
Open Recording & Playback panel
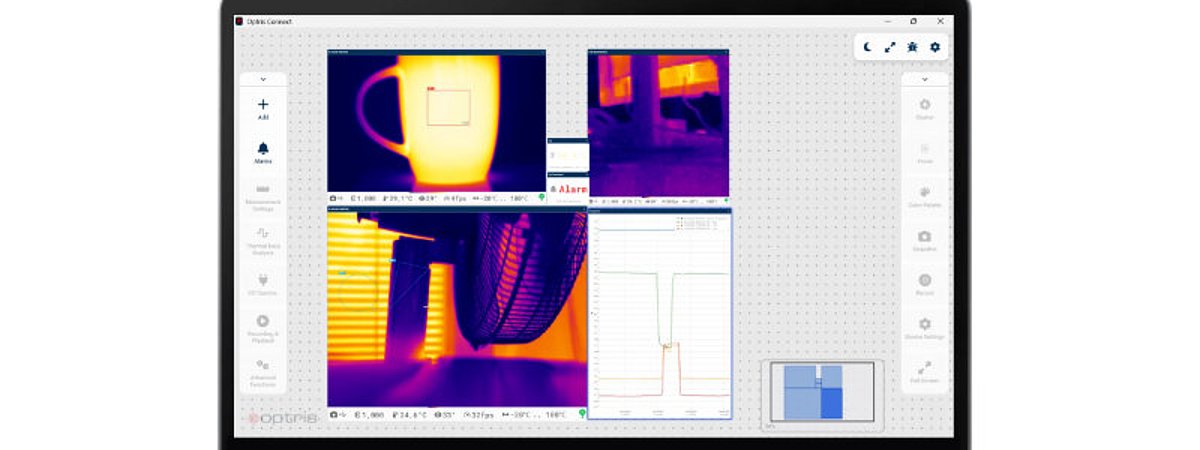(263, 327)
